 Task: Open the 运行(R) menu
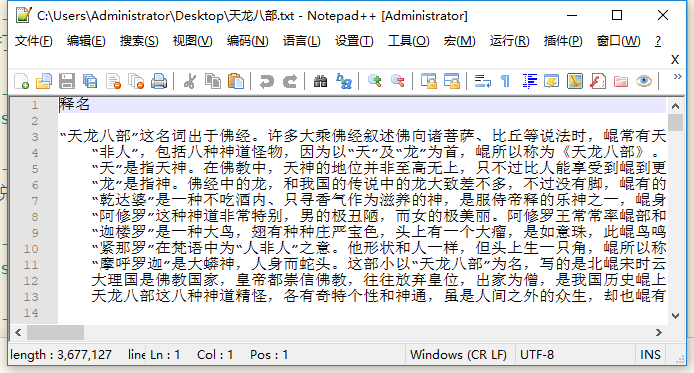pos(509,41)
